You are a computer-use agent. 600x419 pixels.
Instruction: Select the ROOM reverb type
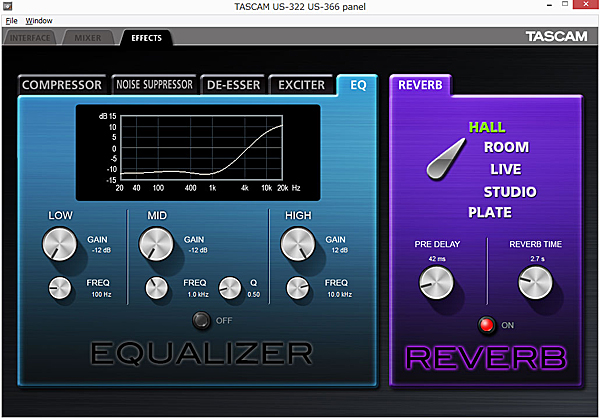[x=506, y=148]
